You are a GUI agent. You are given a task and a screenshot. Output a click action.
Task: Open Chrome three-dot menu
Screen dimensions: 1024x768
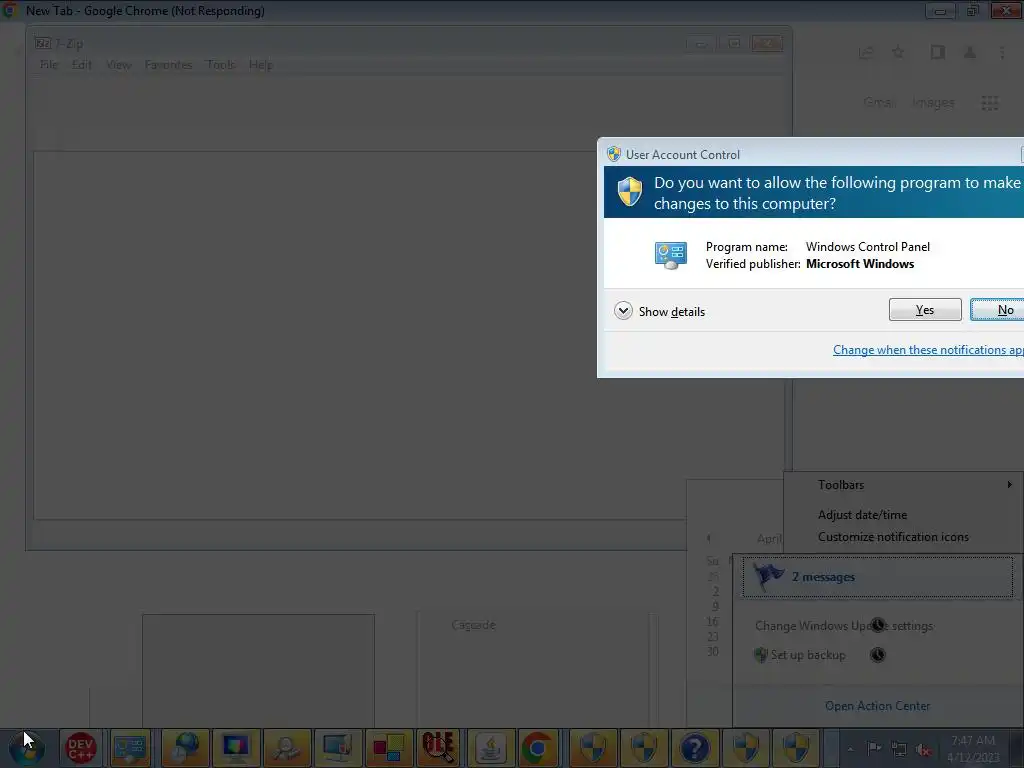[x=1002, y=52]
